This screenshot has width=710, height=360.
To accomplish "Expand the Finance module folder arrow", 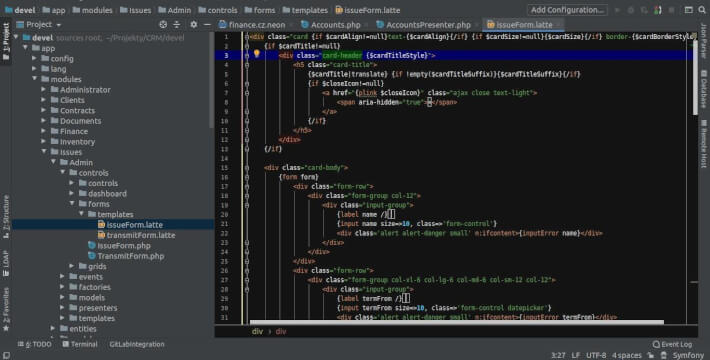I will pyautogui.click(x=44, y=131).
